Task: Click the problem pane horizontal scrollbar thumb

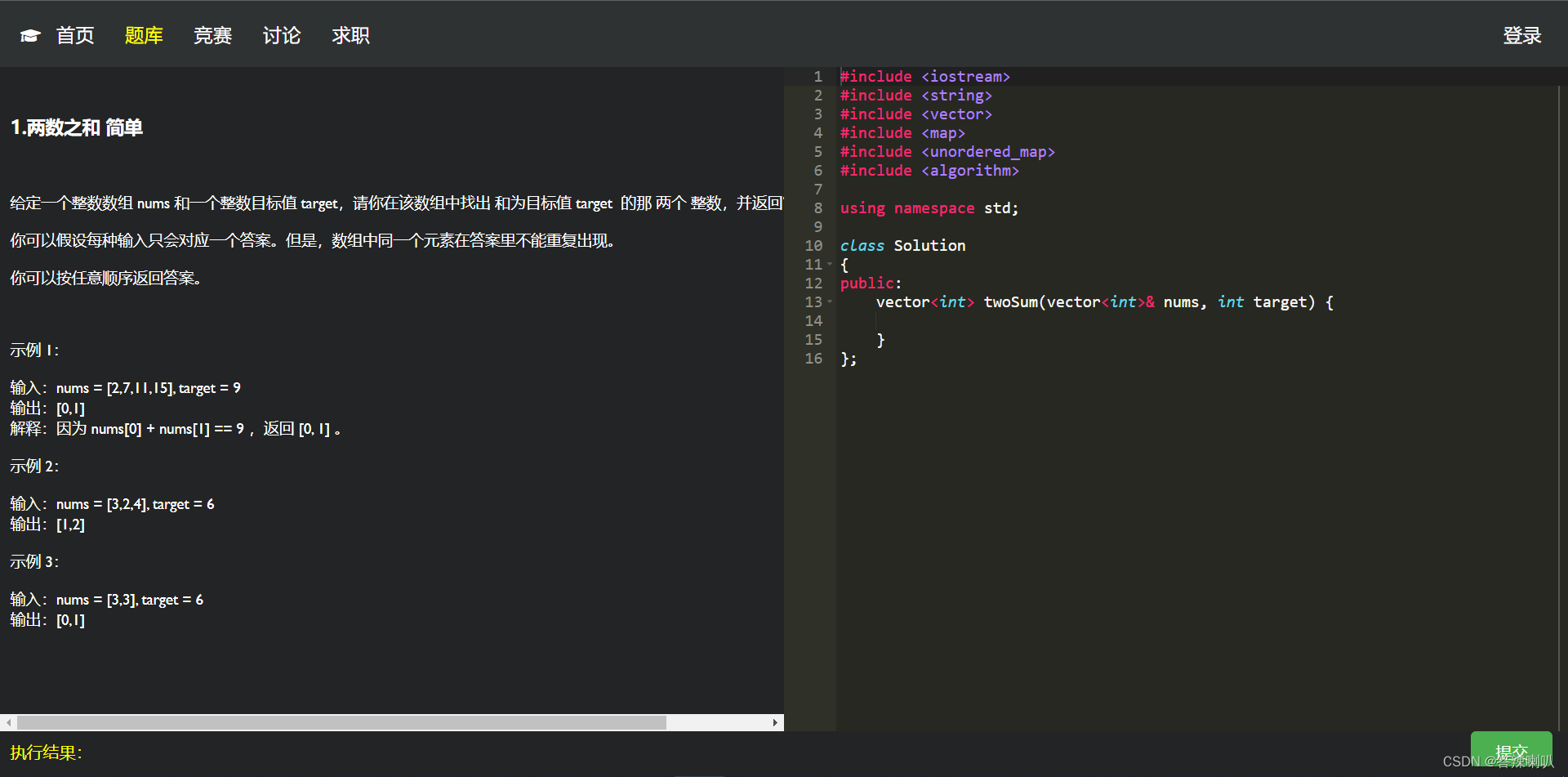Action: 341,722
